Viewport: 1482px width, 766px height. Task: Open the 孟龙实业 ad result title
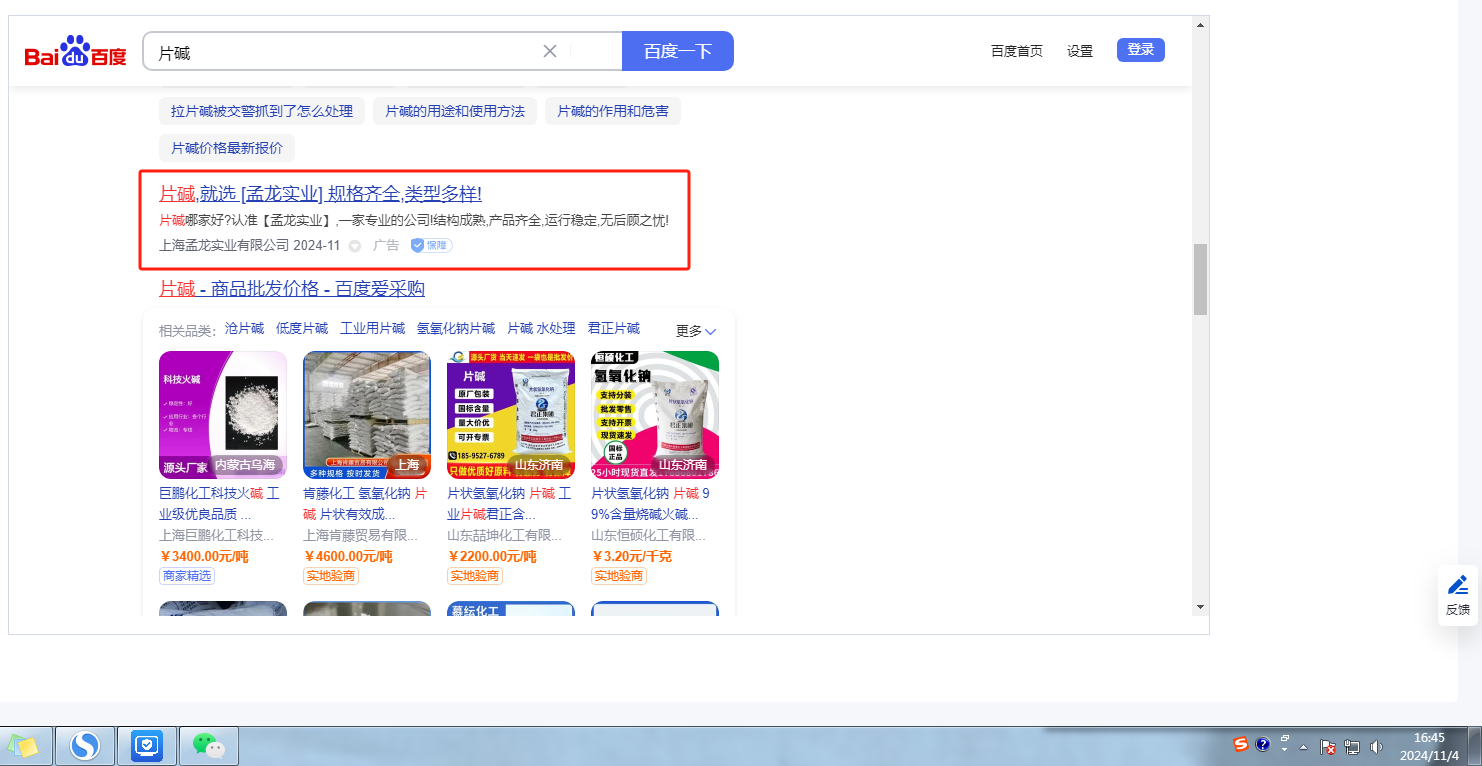point(321,193)
